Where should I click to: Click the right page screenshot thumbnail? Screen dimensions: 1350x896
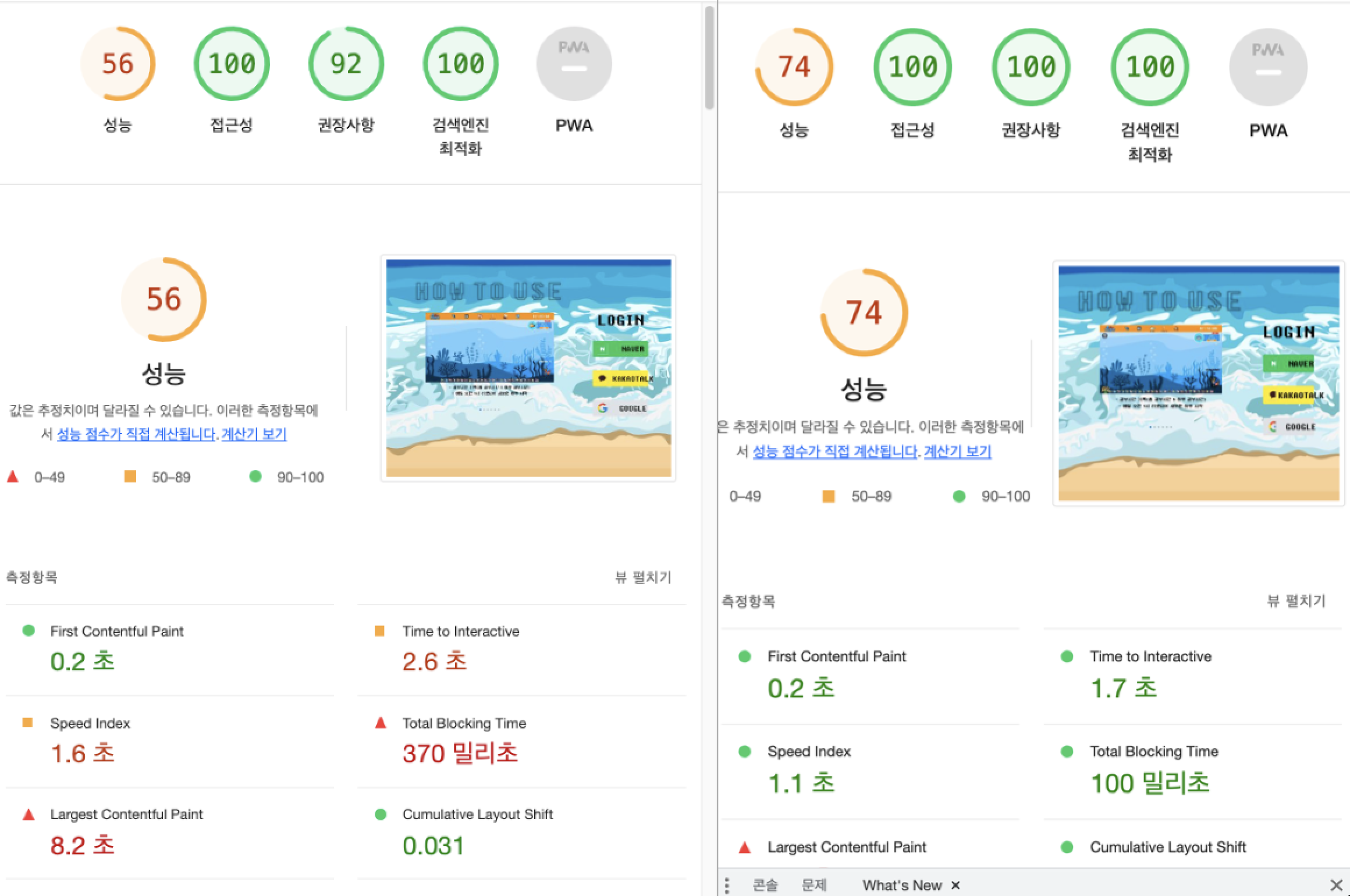click(x=1199, y=383)
